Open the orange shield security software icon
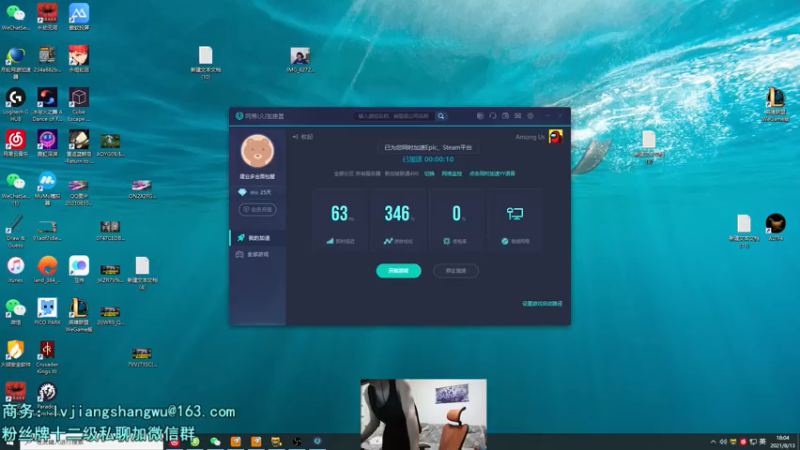This screenshot has width=800, height=450. [16, 354]
